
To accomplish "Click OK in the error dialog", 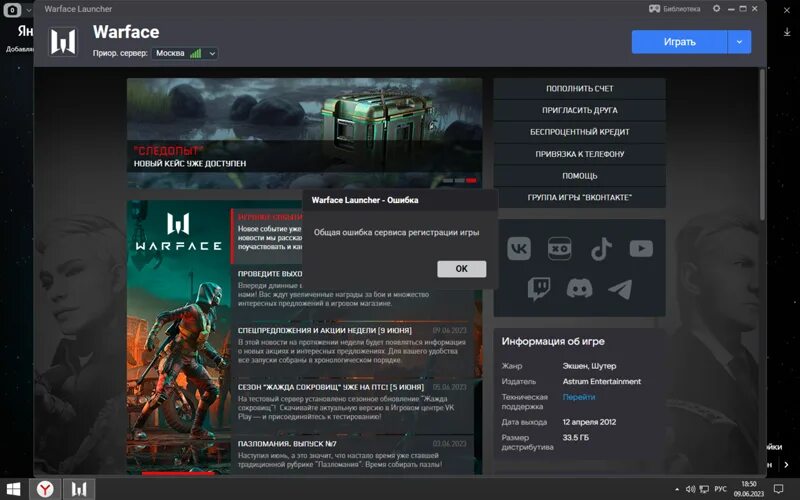I will [x=461, y=269].
